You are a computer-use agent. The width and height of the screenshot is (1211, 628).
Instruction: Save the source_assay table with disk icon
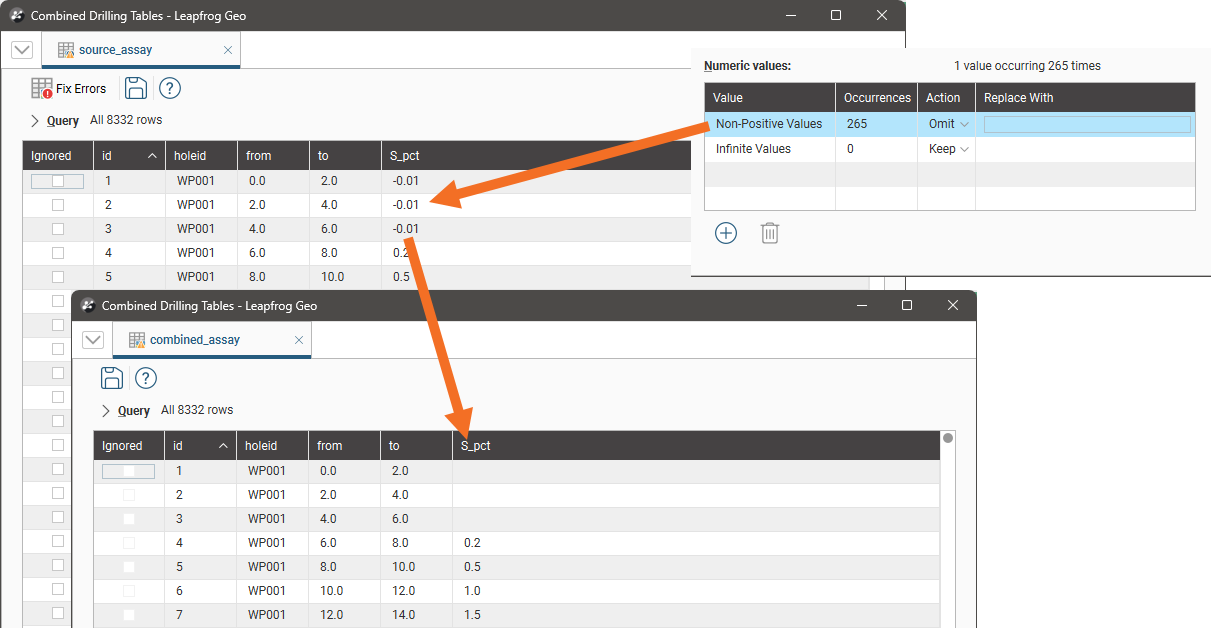pyautogui.click(x=136, y=88)
